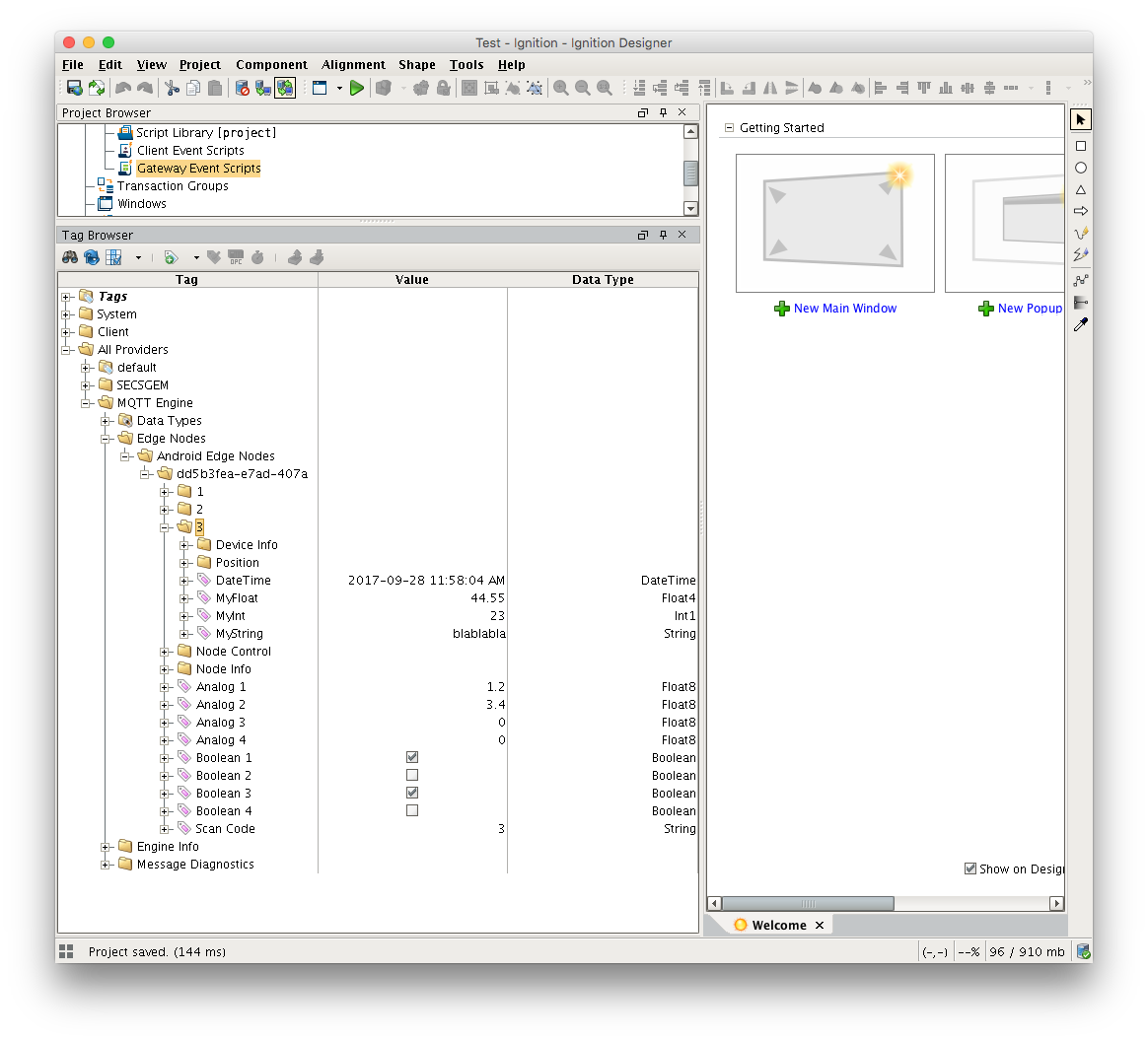The width and height of the screenshot is (1148, 1042).
Task: Select the Polygon triangle tool
Action: point(1081,190)
